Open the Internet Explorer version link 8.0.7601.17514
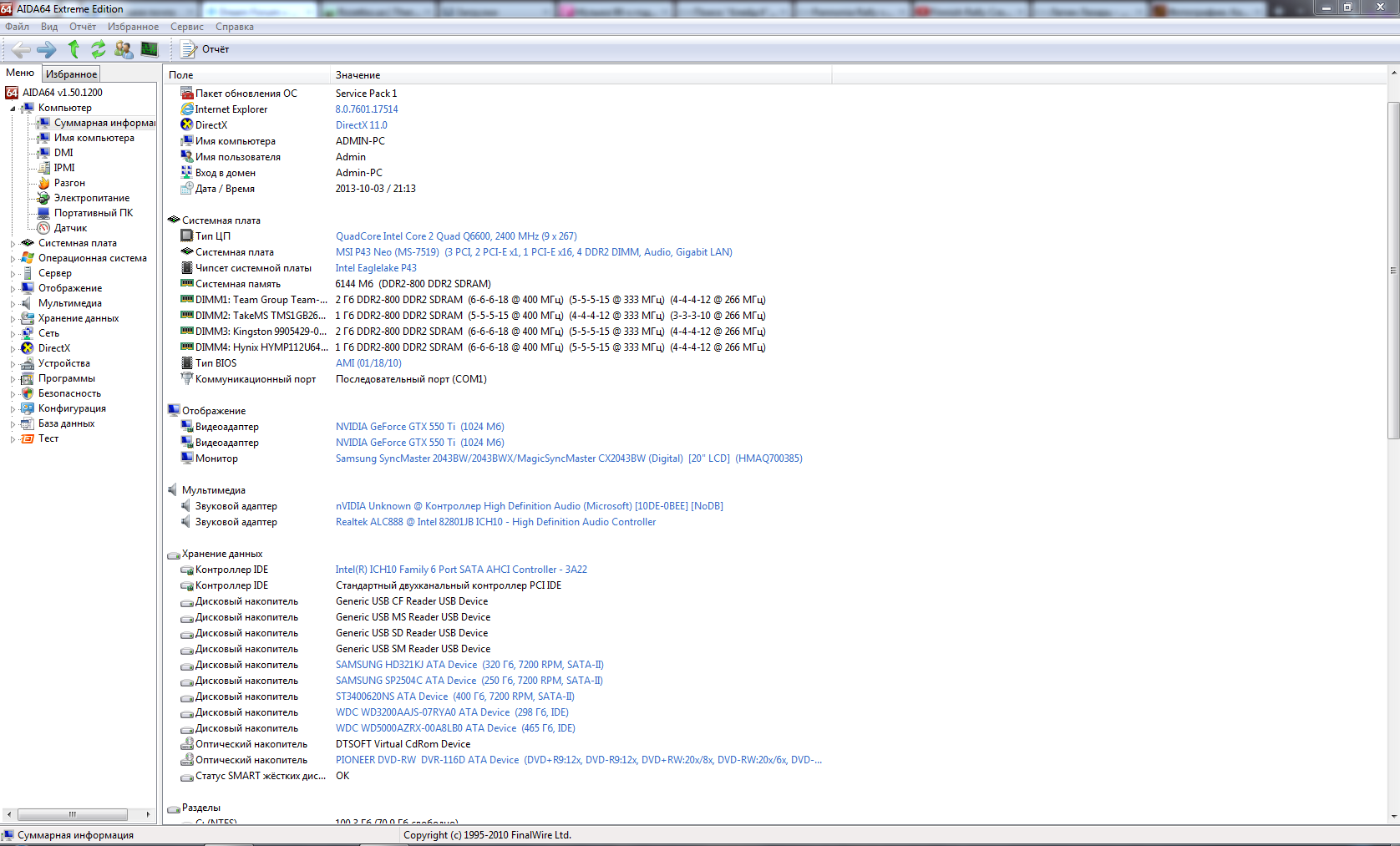This screenshot has height=846, width=1400. tap(367, 109)
